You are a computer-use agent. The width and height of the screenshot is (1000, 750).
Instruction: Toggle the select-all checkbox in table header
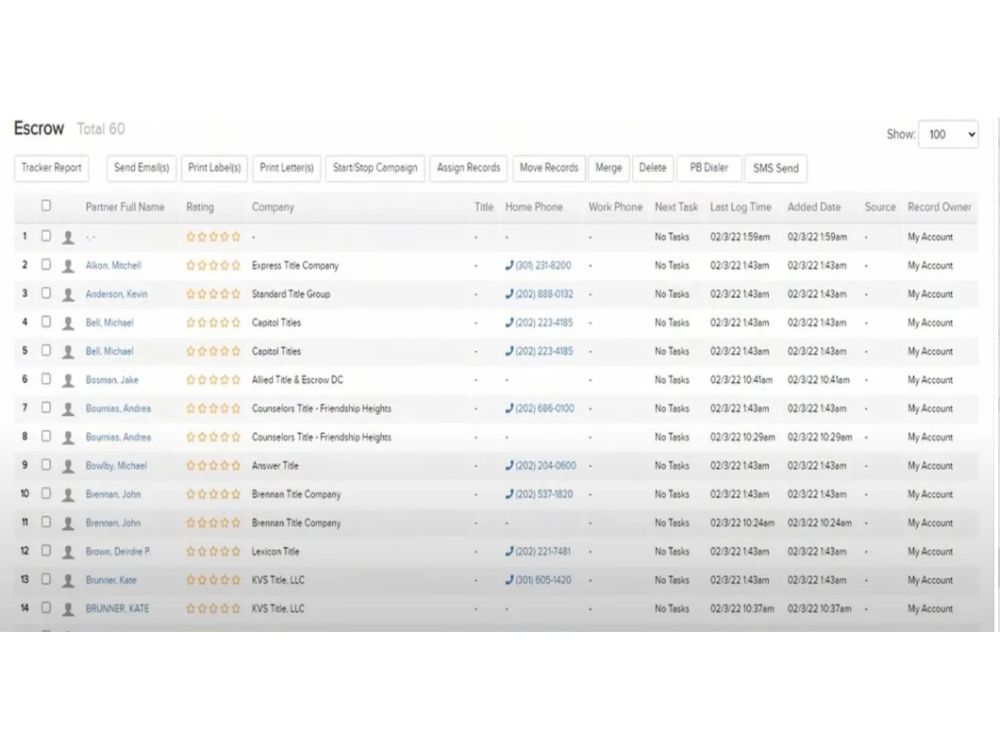(x=46, y=205)
